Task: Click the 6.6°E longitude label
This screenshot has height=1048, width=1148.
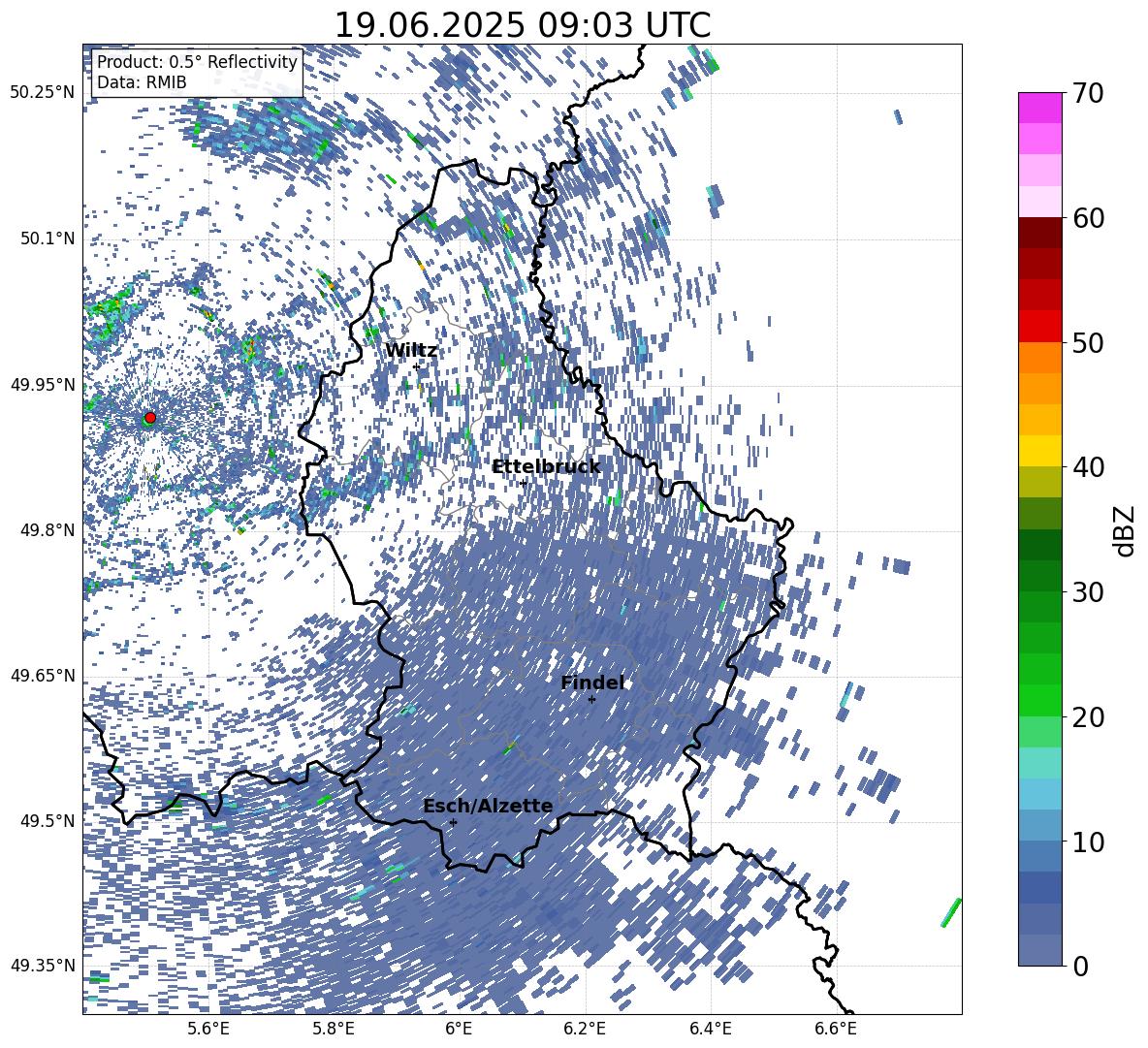Action: click(836, 1029)
